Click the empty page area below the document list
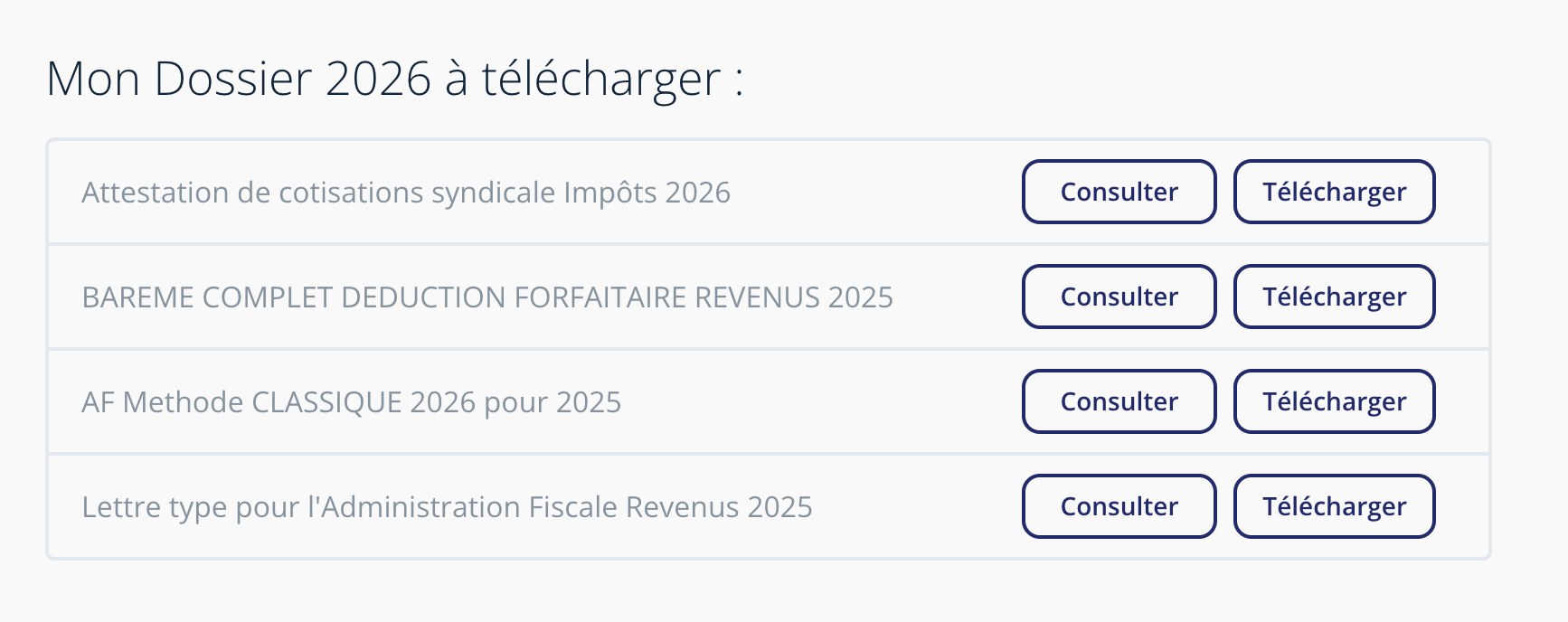The height and width of the screenshot is (622, 1568). [769, 591]
